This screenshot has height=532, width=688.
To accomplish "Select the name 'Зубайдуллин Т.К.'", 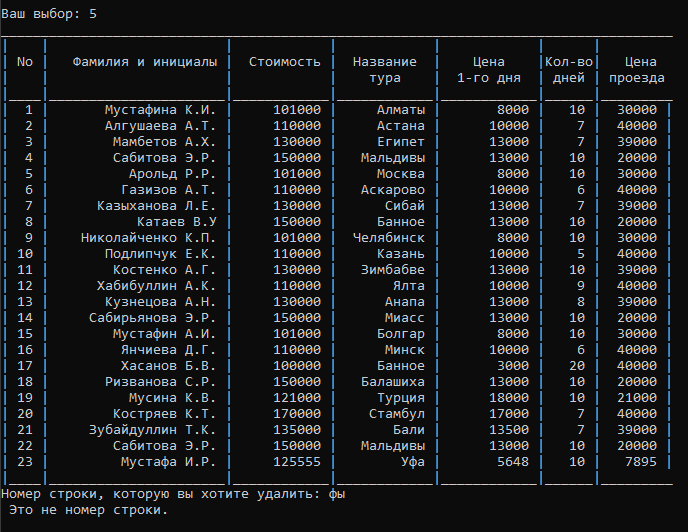I will (153, 430).
